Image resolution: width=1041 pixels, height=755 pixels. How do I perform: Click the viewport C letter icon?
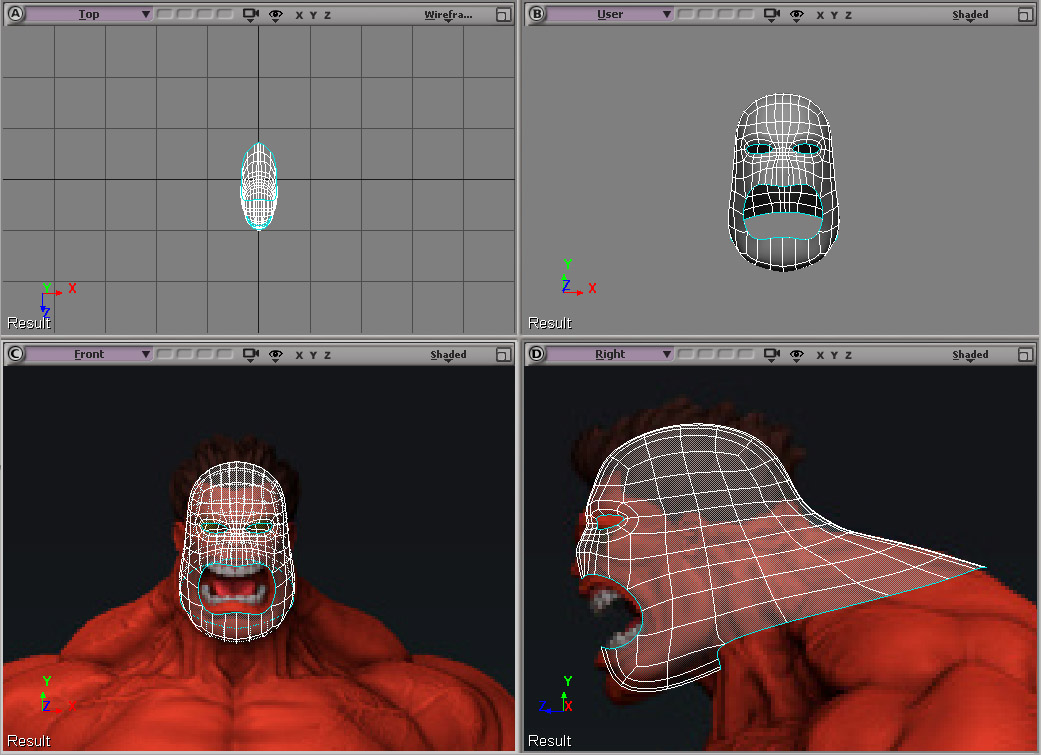click(15, 354)
